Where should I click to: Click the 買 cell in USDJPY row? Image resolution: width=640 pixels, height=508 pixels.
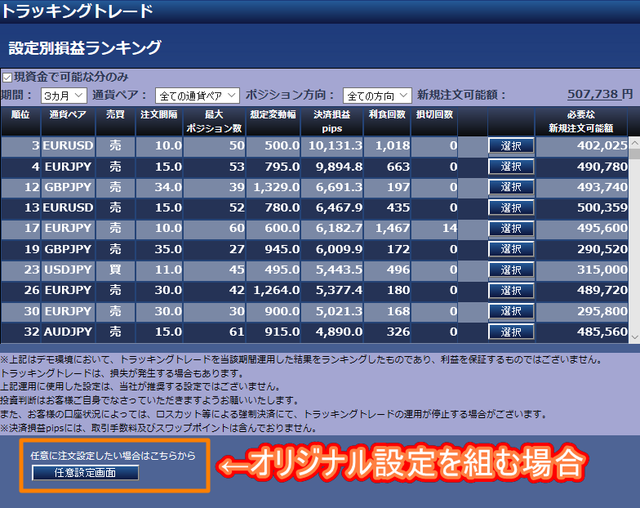115,270
